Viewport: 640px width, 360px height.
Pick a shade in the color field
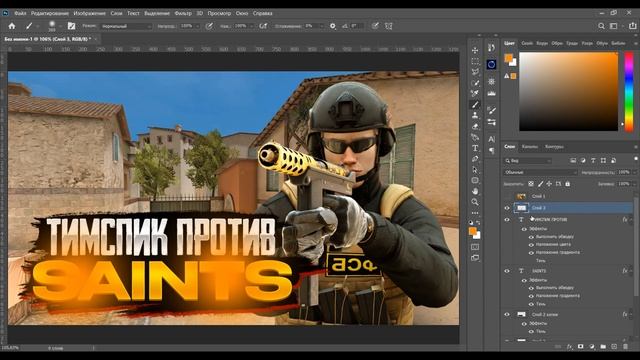(x=569, y=92)
